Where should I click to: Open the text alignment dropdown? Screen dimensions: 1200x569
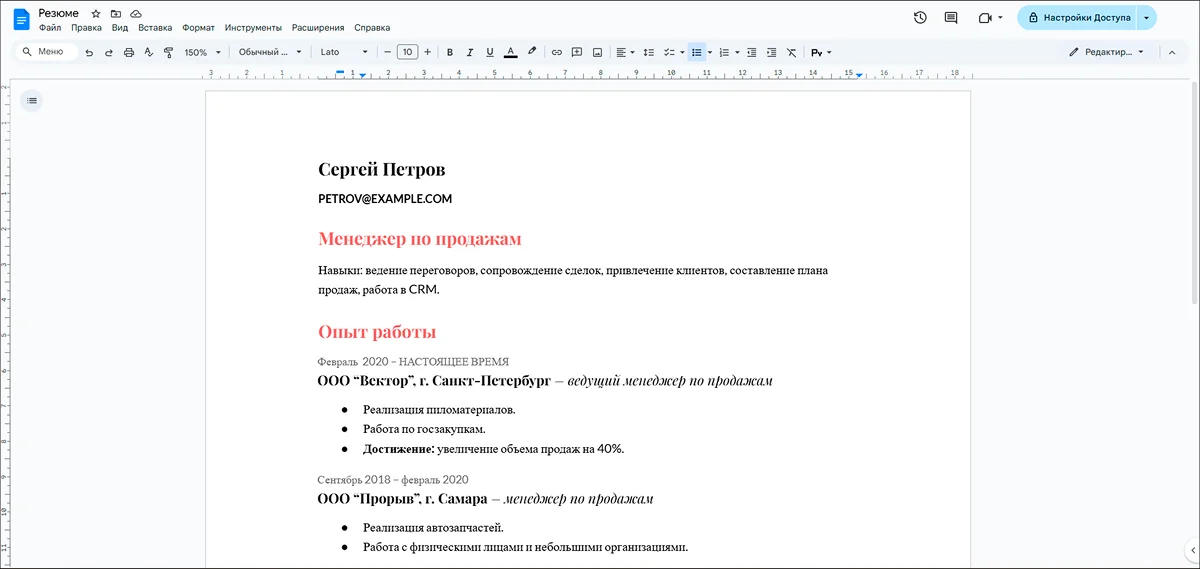624,52
